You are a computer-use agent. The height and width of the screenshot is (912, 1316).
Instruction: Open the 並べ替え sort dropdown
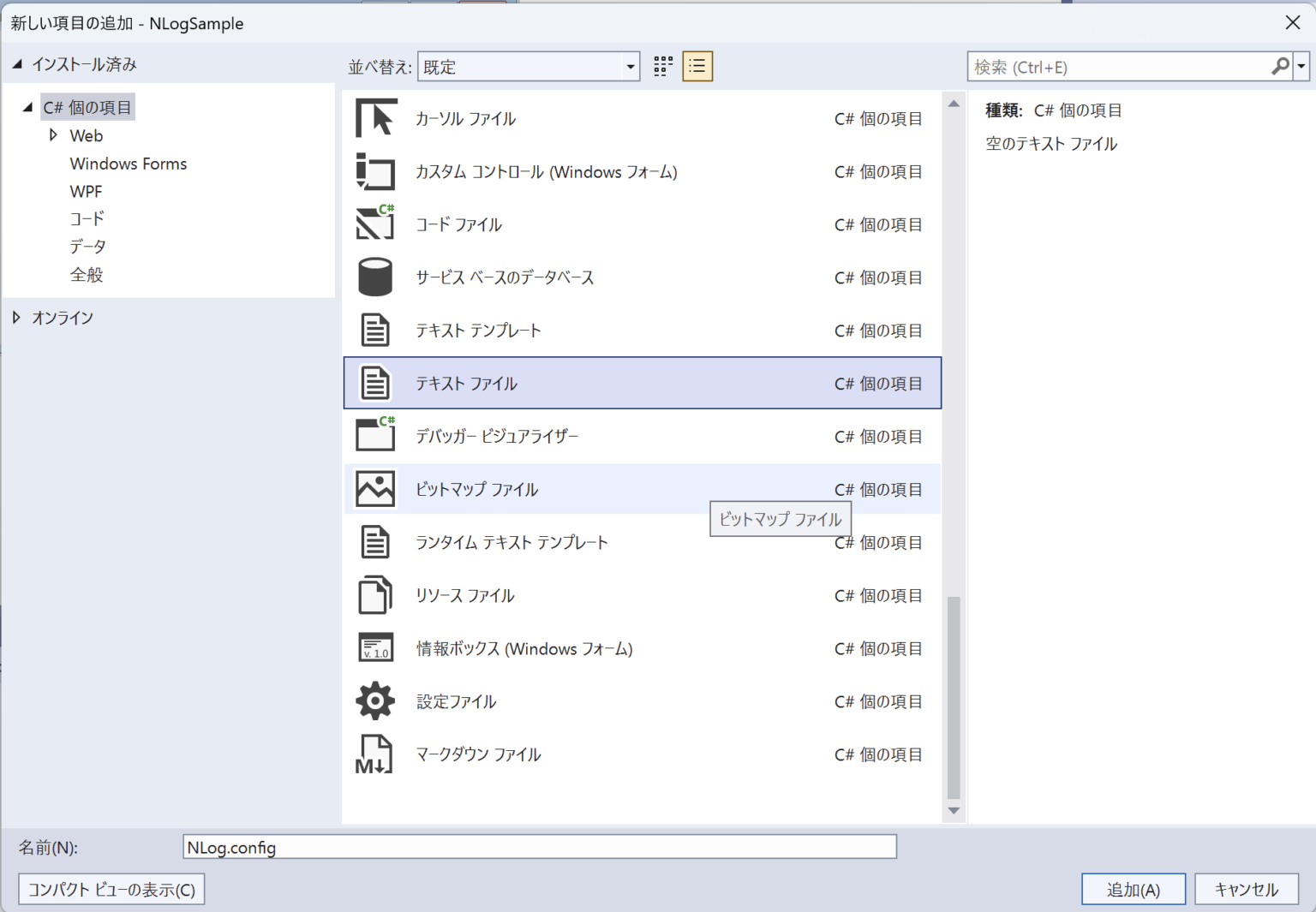click(631, 66)
